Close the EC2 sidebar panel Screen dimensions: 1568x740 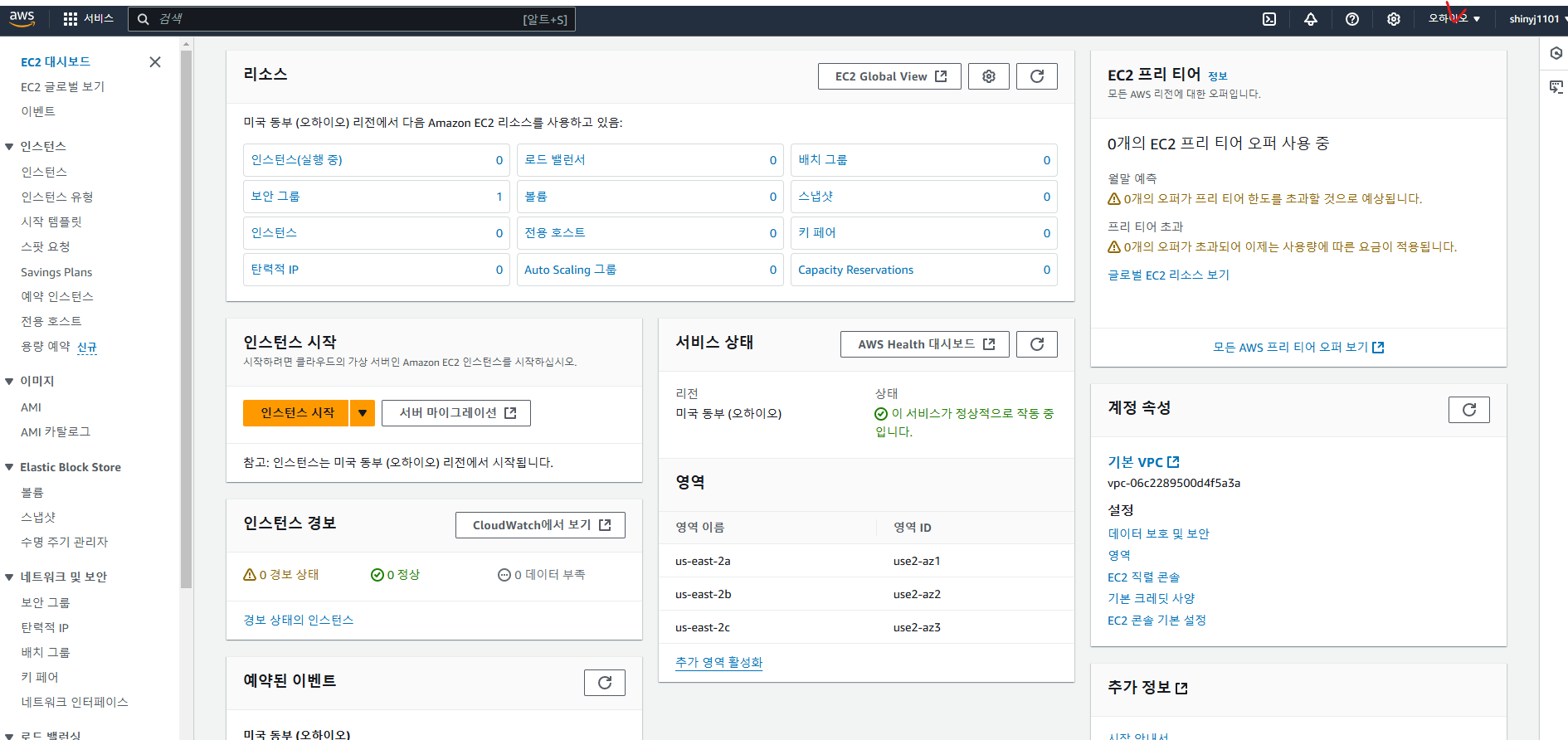(155, 62)
